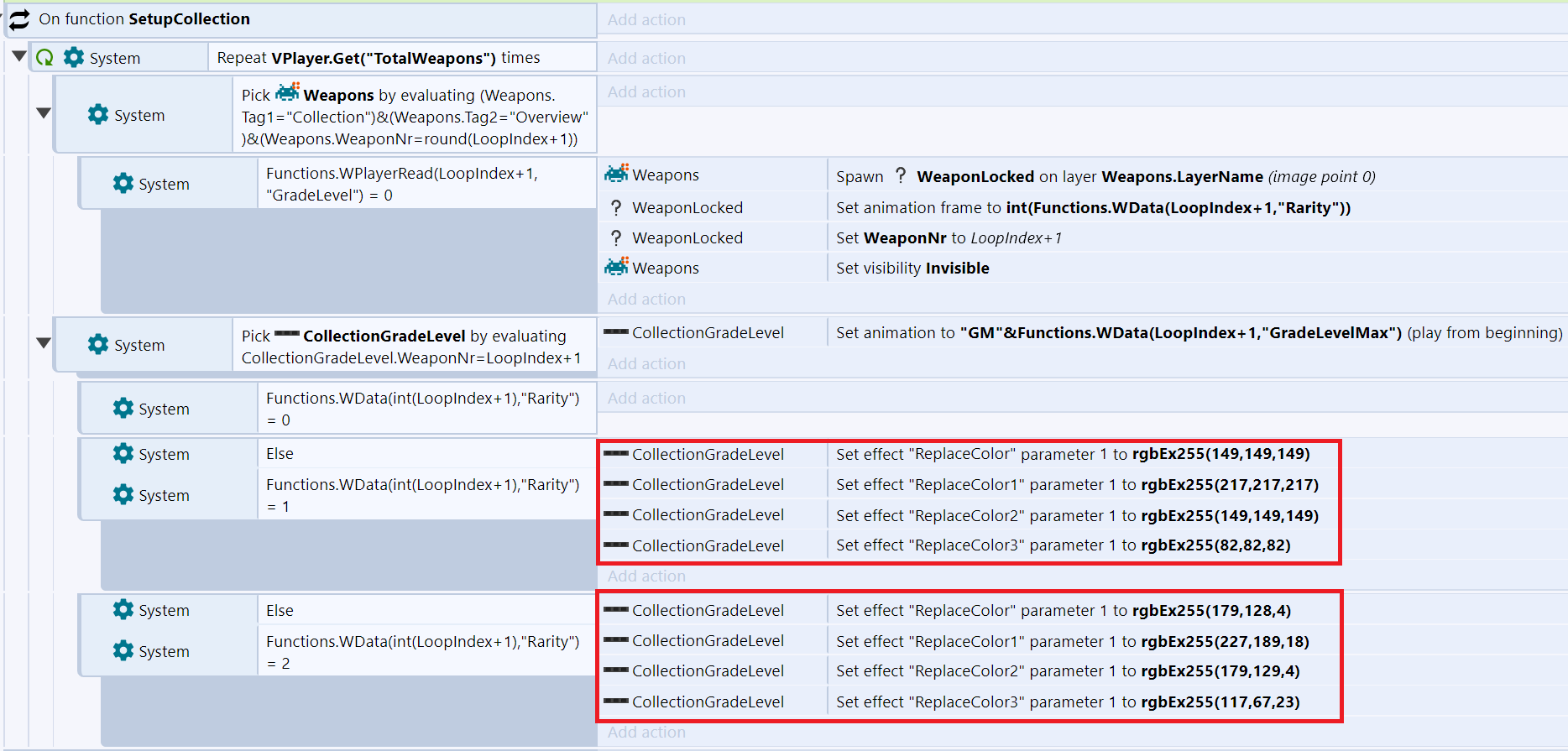
Task: Click WeaponLocked icon in animation frame row
Action: pos(616,207)
